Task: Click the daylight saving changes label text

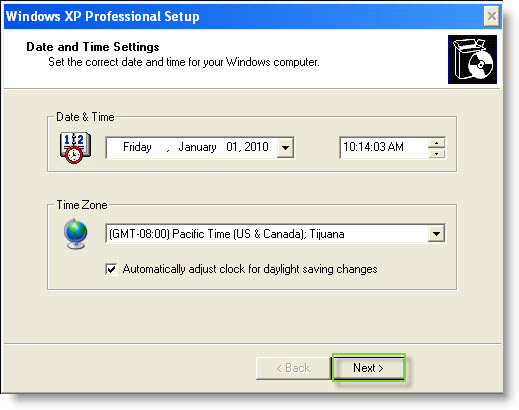Action: [250, 269]
